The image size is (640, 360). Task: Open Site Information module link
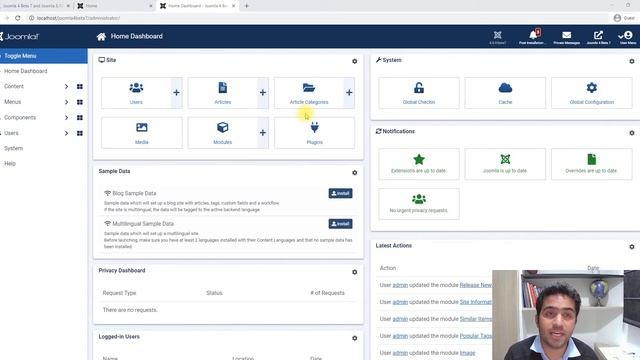coord(476,302)
